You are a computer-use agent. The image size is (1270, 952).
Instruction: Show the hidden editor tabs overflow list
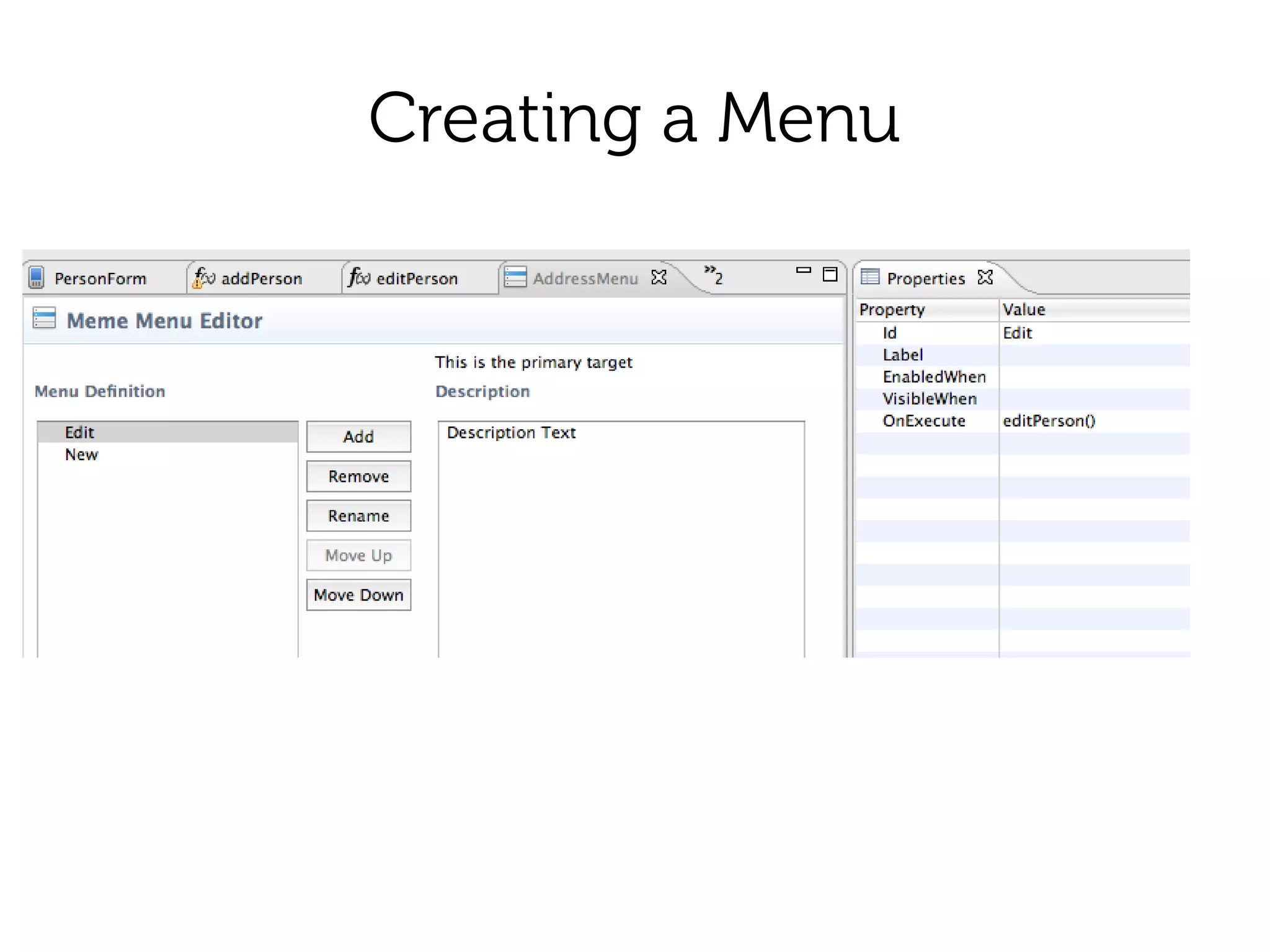click(x=713, y=275)
